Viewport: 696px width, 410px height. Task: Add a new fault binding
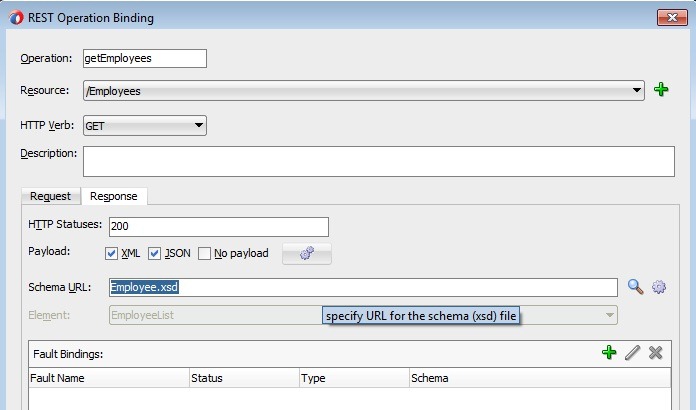pos(609,353)
